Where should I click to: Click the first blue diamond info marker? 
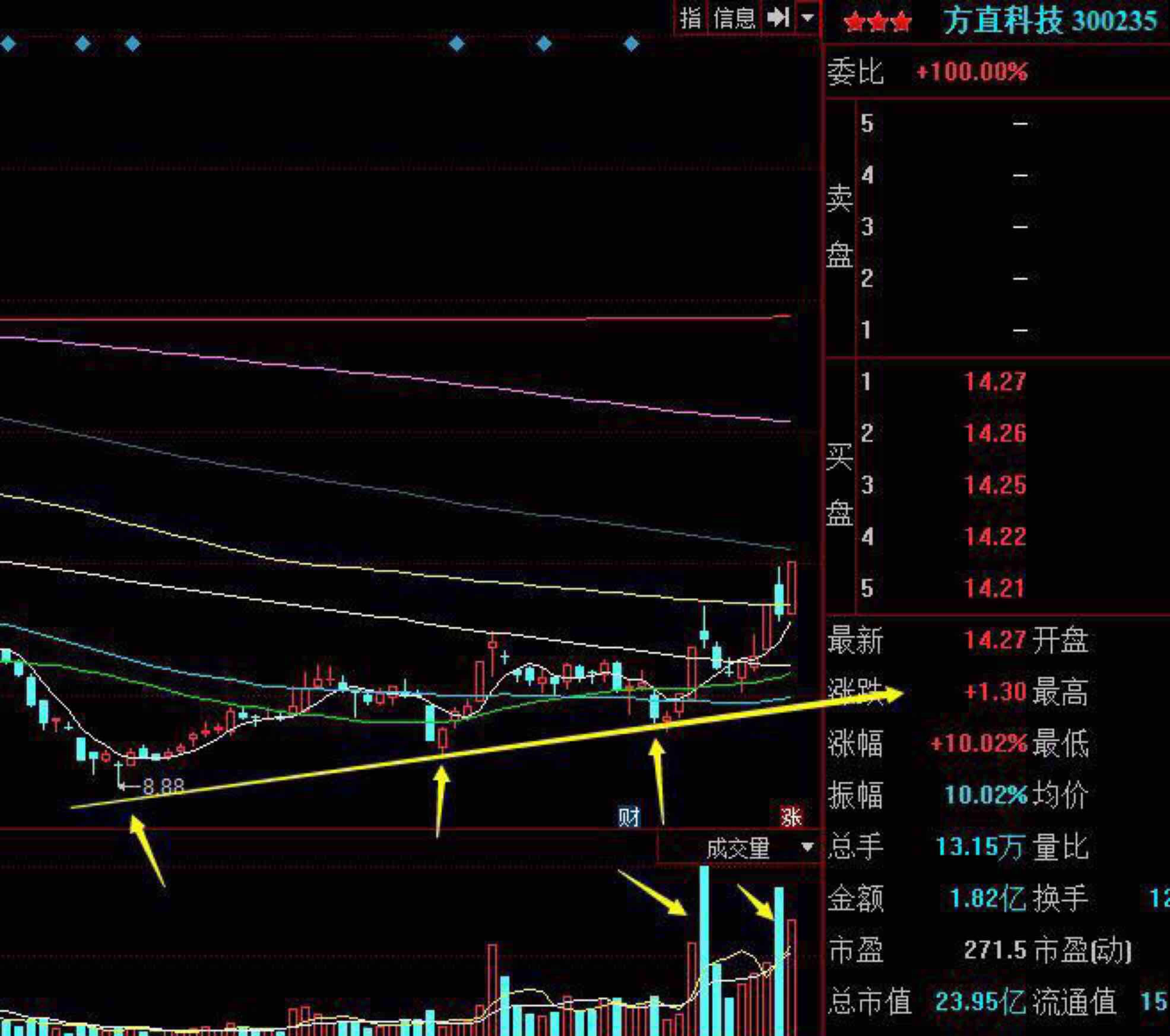tap(8, 44)
